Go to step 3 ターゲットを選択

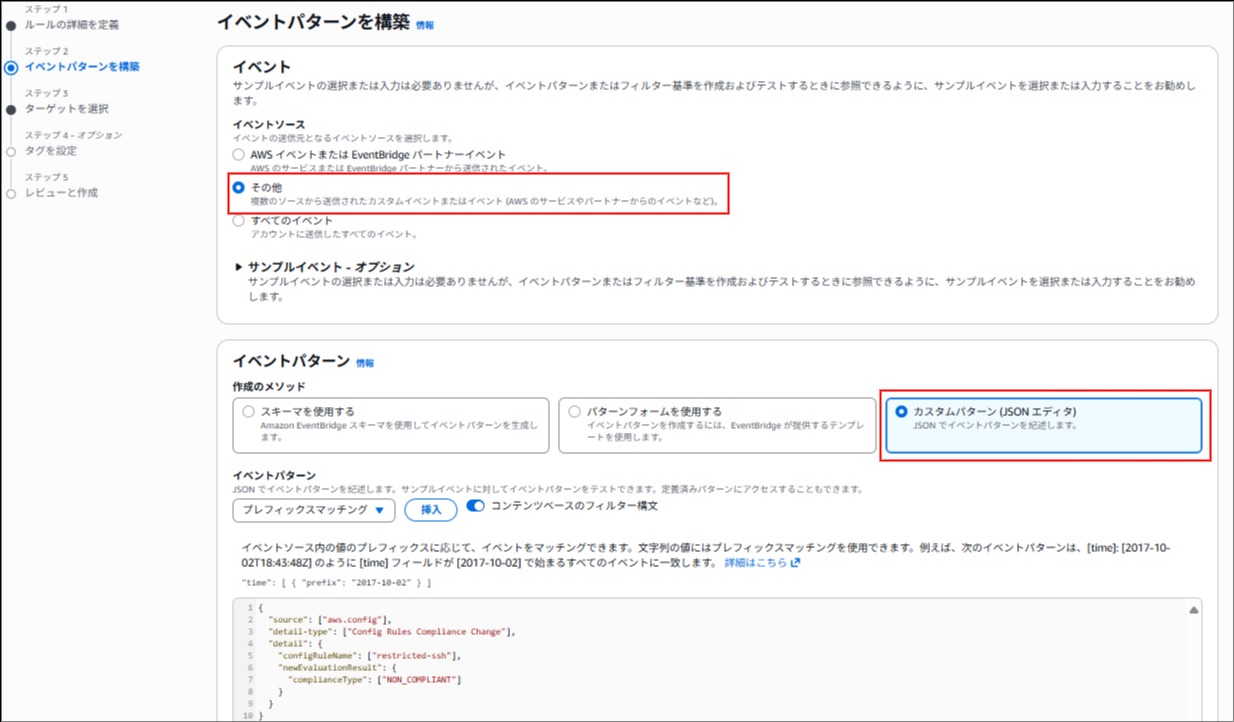click(66, 108)
